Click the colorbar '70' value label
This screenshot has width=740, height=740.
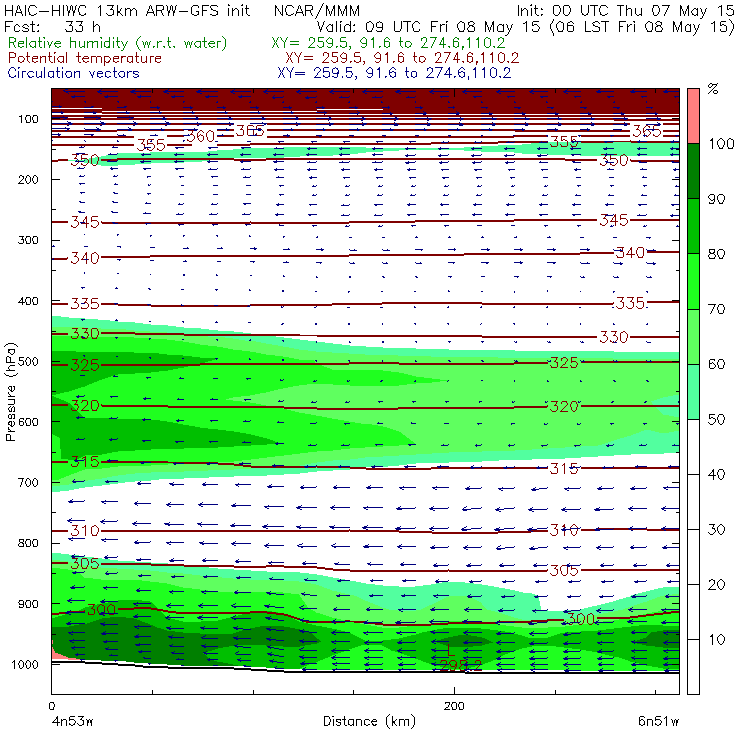[x=716, y=309]
